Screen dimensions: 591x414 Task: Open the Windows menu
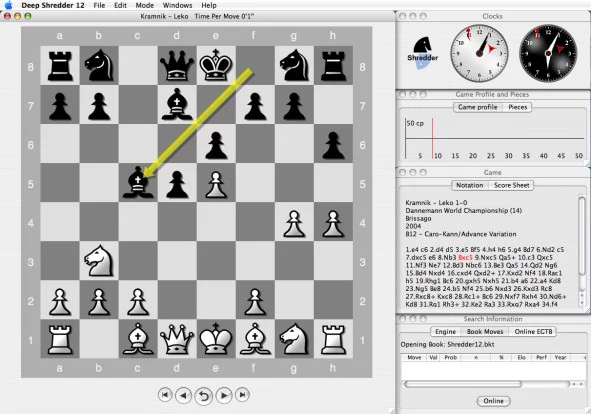click(x=177, y=5)
